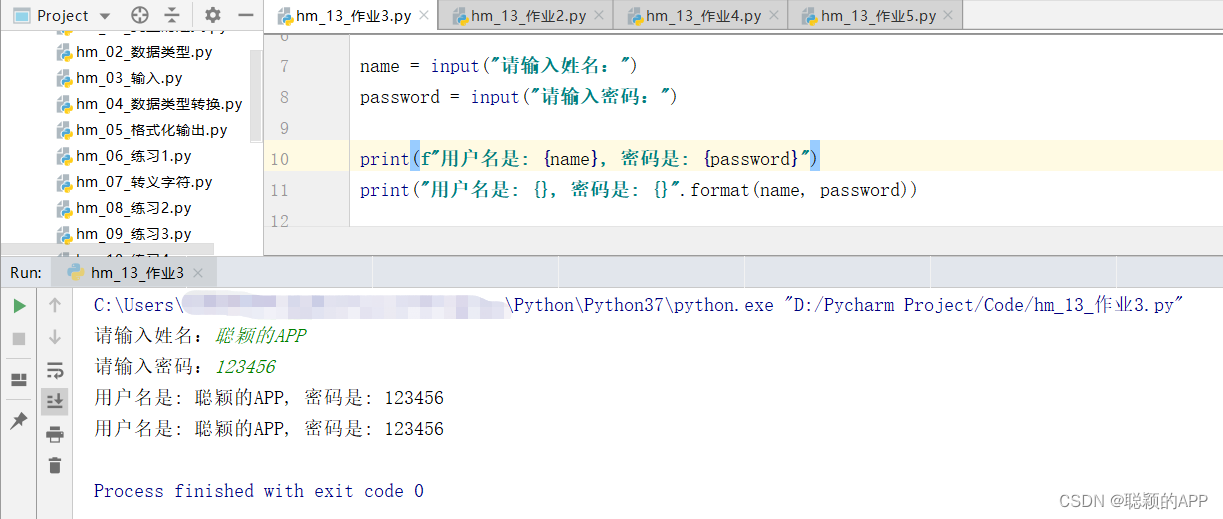Image resolution: width=1223 pixels, height=519 pixels.
Task: Click the print console output icon
Action: click(x=55, y=434)
